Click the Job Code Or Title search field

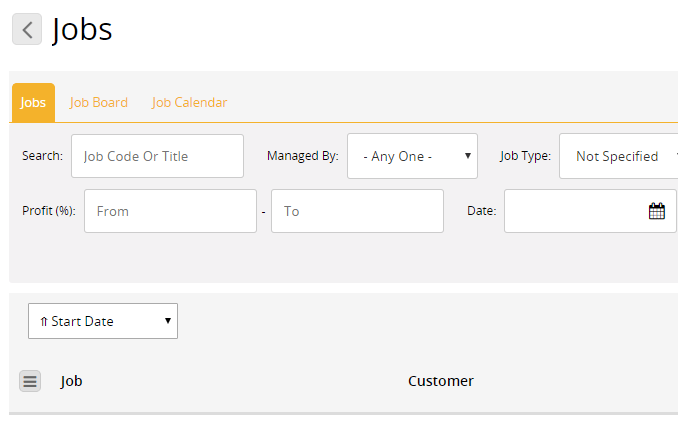click(x=157, y=156)
